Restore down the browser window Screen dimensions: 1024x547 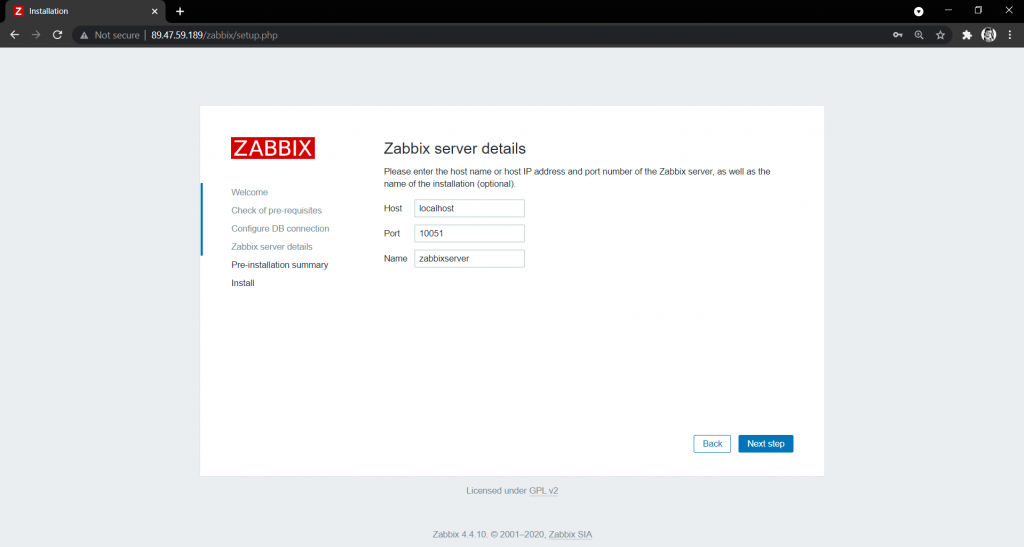click(x=978, y=11)
